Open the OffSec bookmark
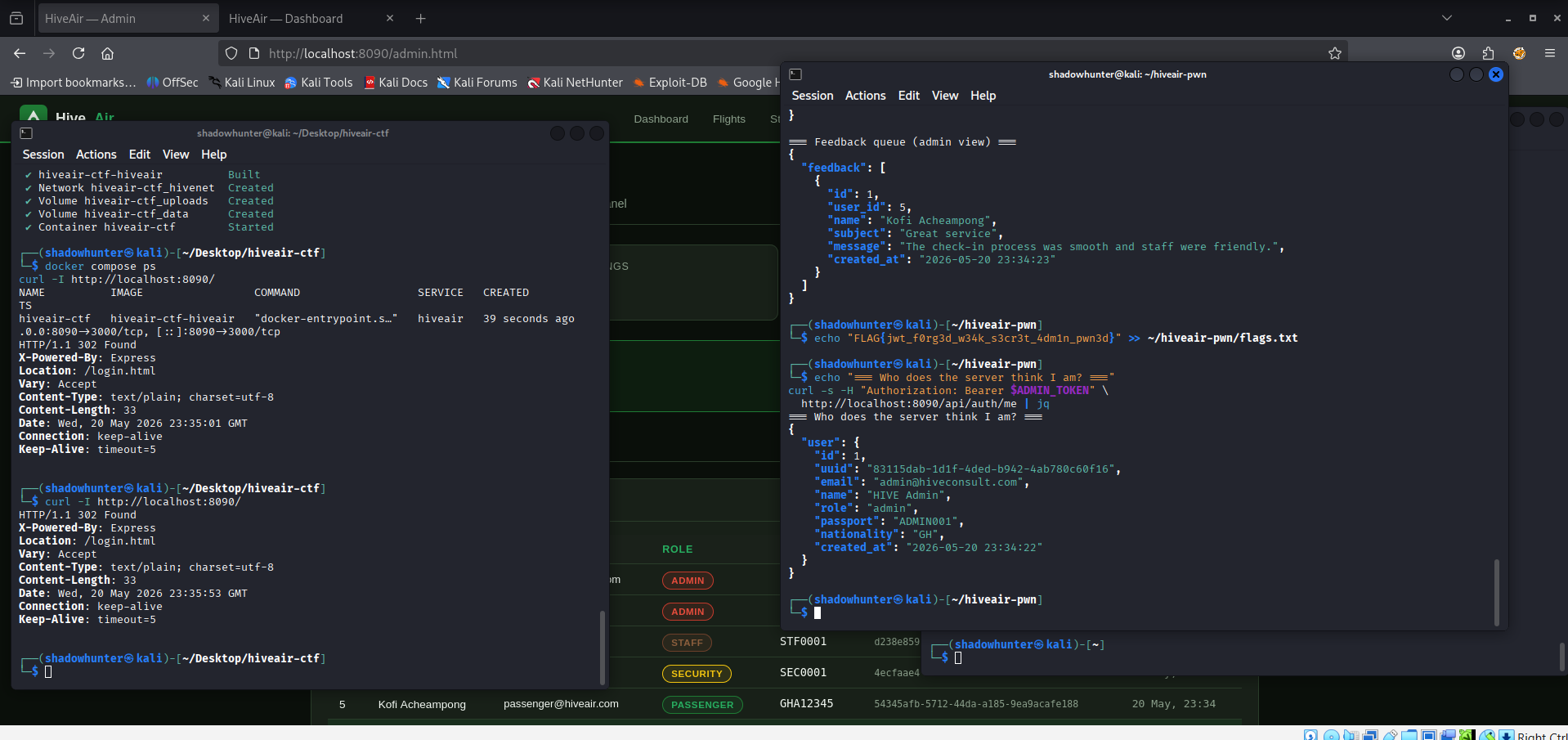 (x=172, y=83)
